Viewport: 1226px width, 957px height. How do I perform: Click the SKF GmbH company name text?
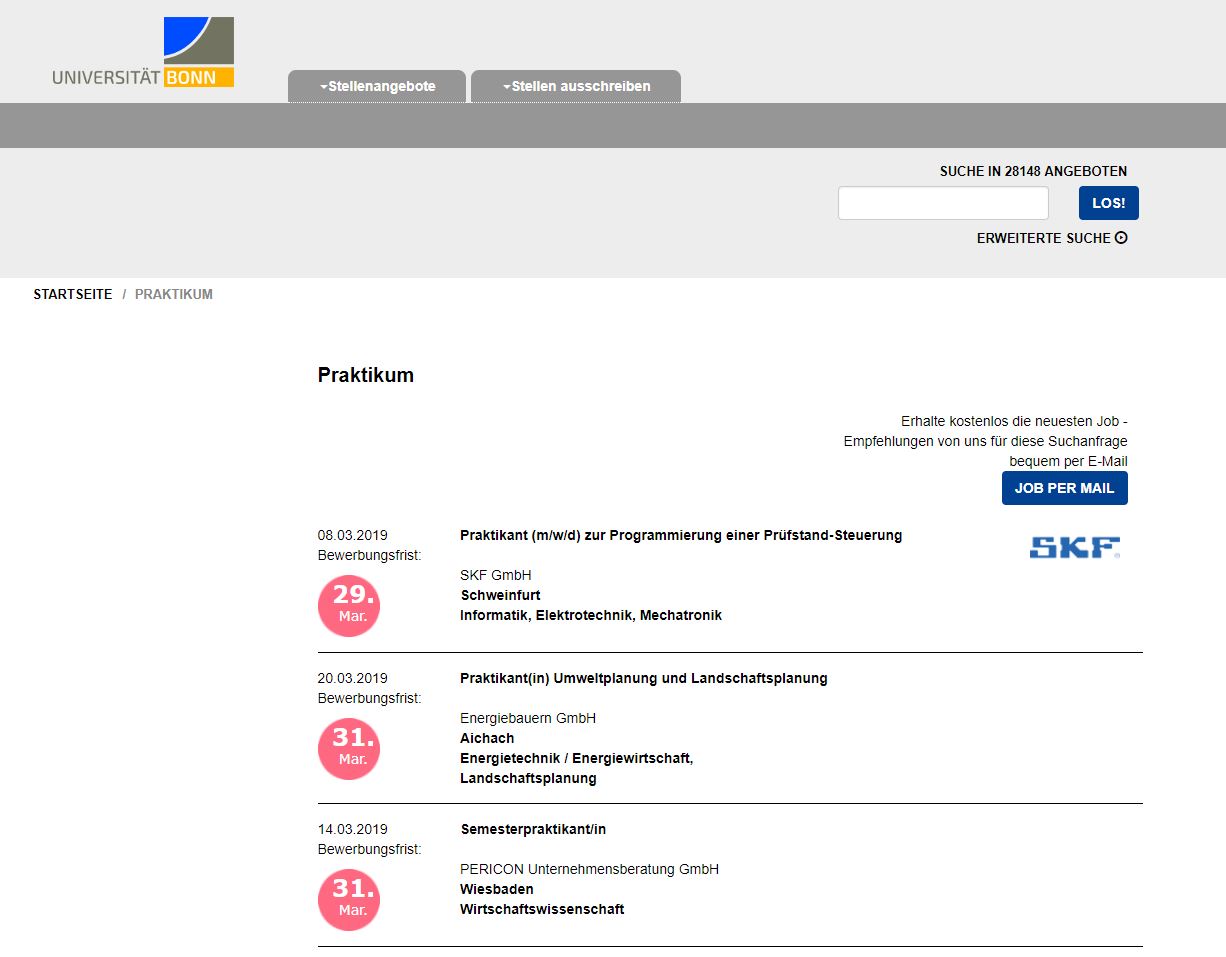click(496, 575)
